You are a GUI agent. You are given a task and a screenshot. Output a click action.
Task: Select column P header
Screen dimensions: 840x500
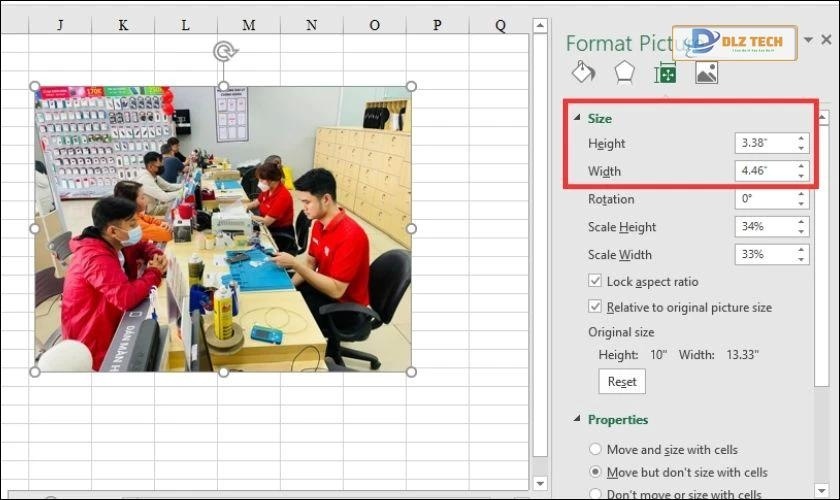(x=438, y=25)
